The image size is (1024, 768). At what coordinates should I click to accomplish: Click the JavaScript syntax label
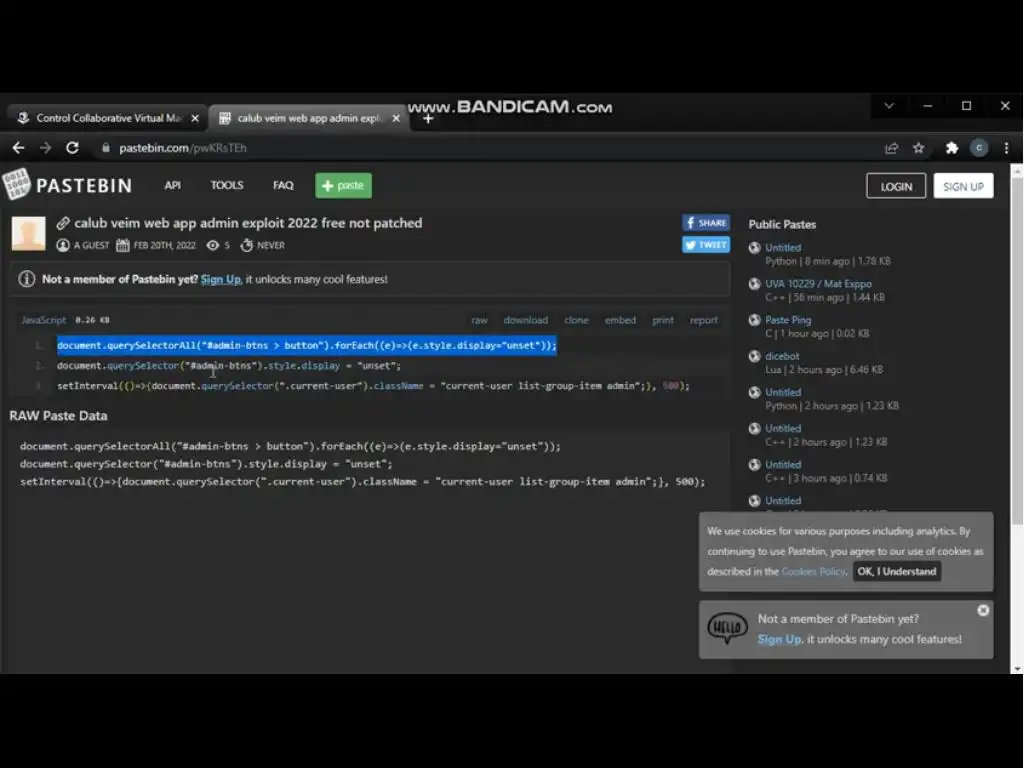44,320
